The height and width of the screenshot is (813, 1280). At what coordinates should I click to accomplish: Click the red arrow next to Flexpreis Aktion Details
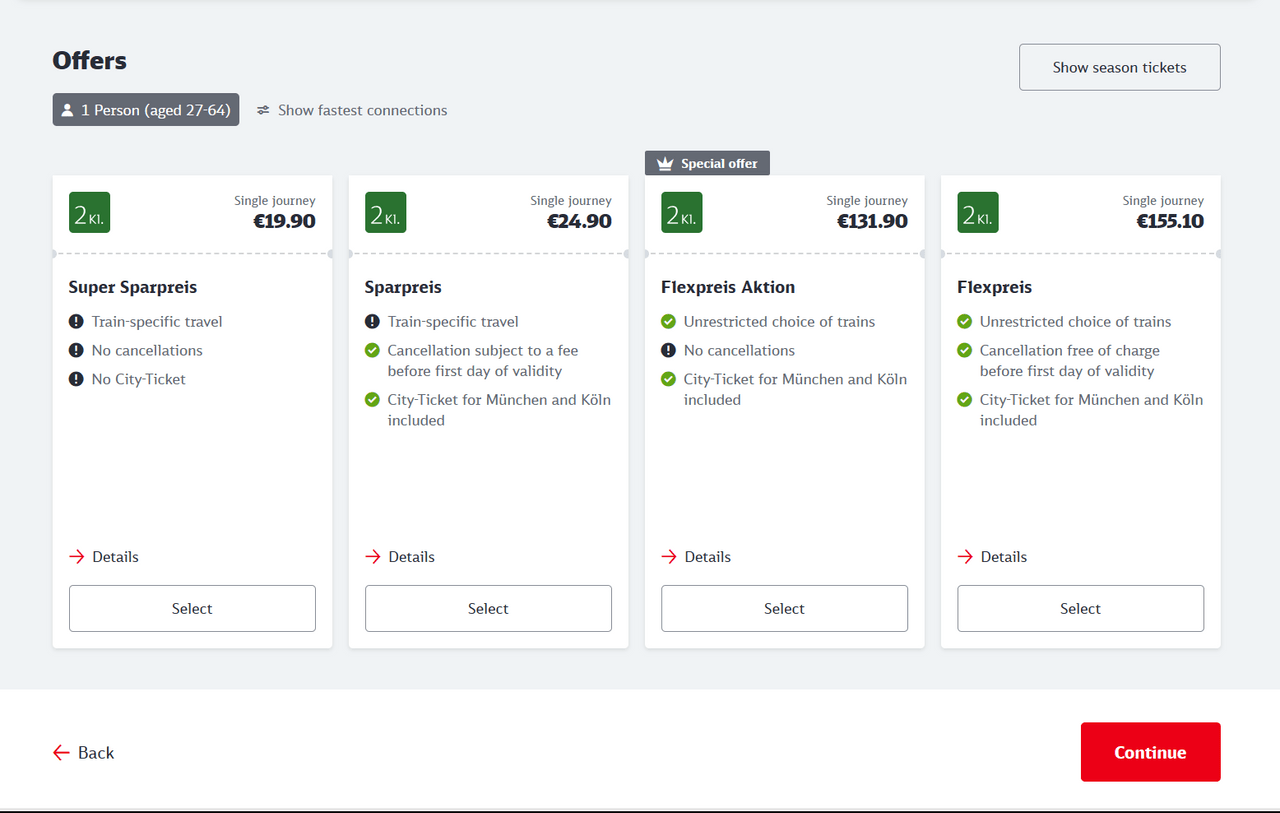click(668, 557)
